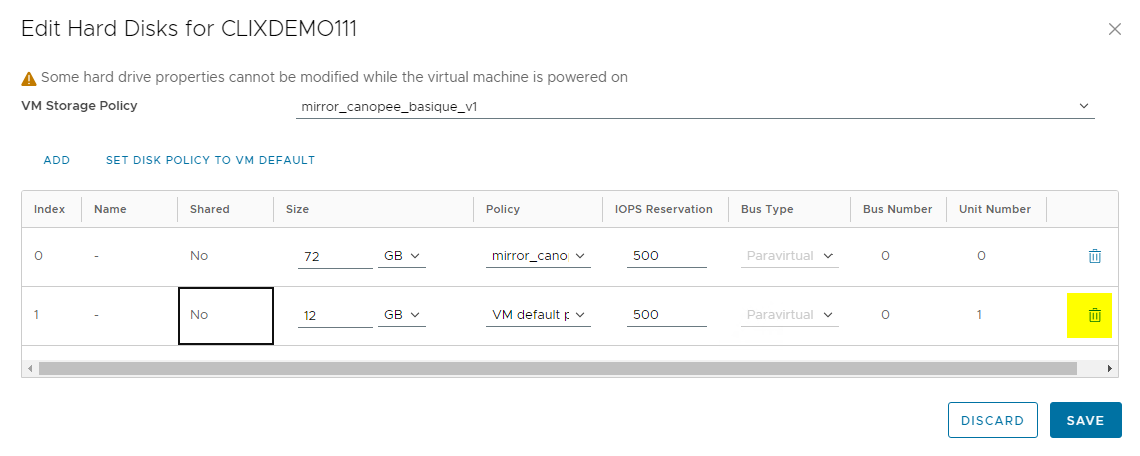This screenshot has width=1140, height=456.
Task: Edit IOPS Reservation field for disk 0
Action: pyautogui.click(x=667, y=256)
